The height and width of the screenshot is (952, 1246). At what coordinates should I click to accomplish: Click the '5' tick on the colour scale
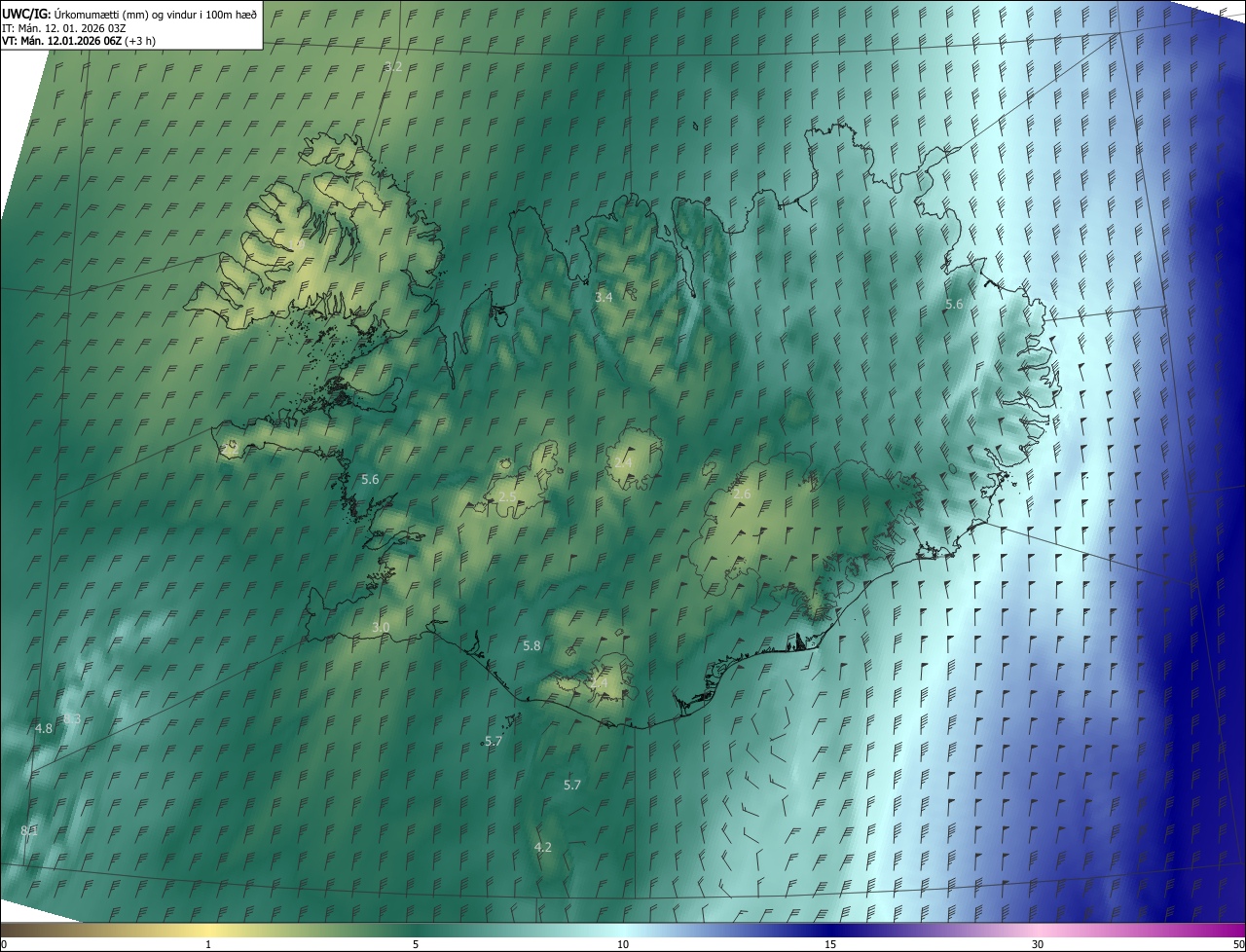[x=416, y=945]
